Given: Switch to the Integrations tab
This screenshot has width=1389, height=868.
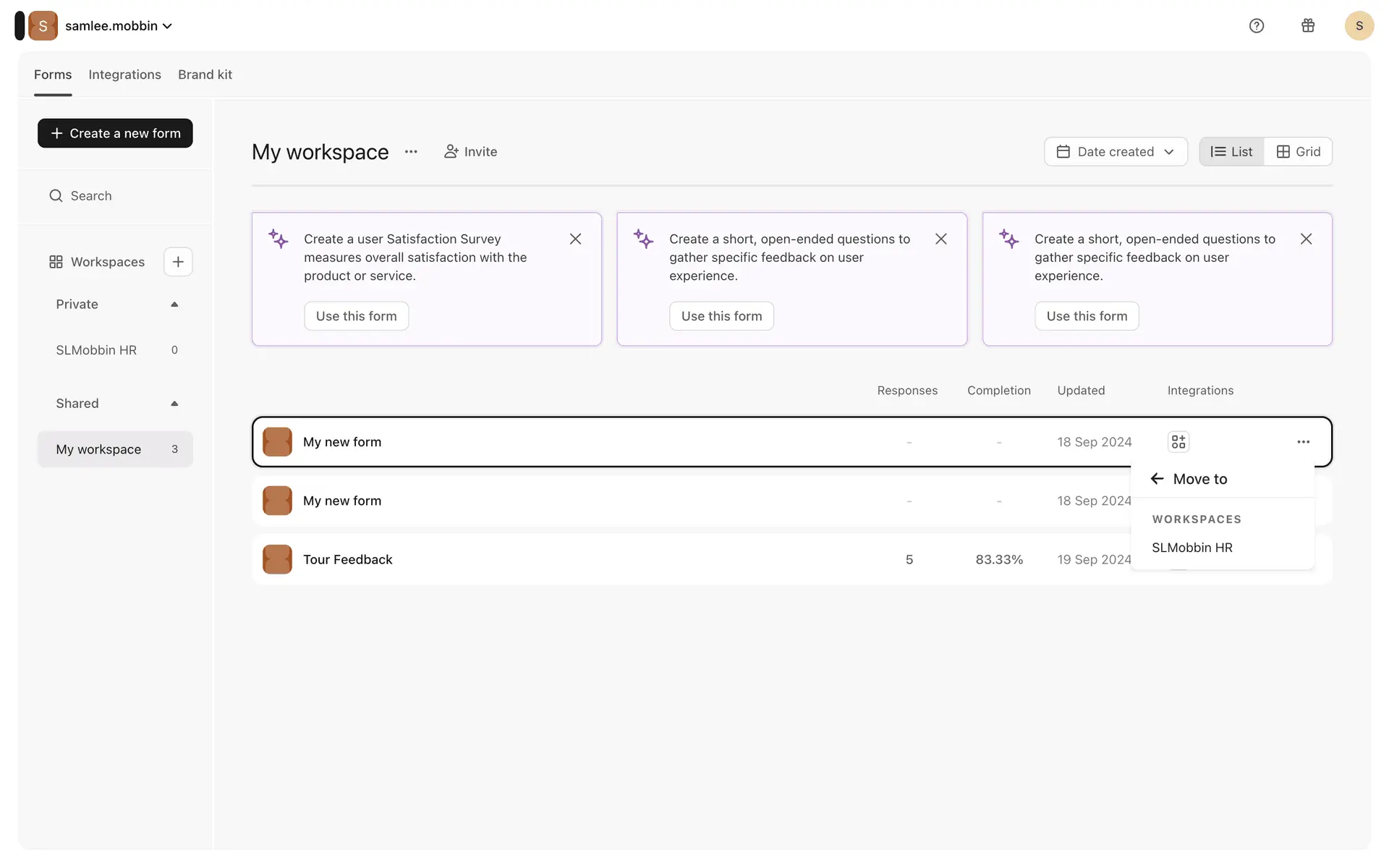Looking at the screenshot, I should tap(124, 75).
